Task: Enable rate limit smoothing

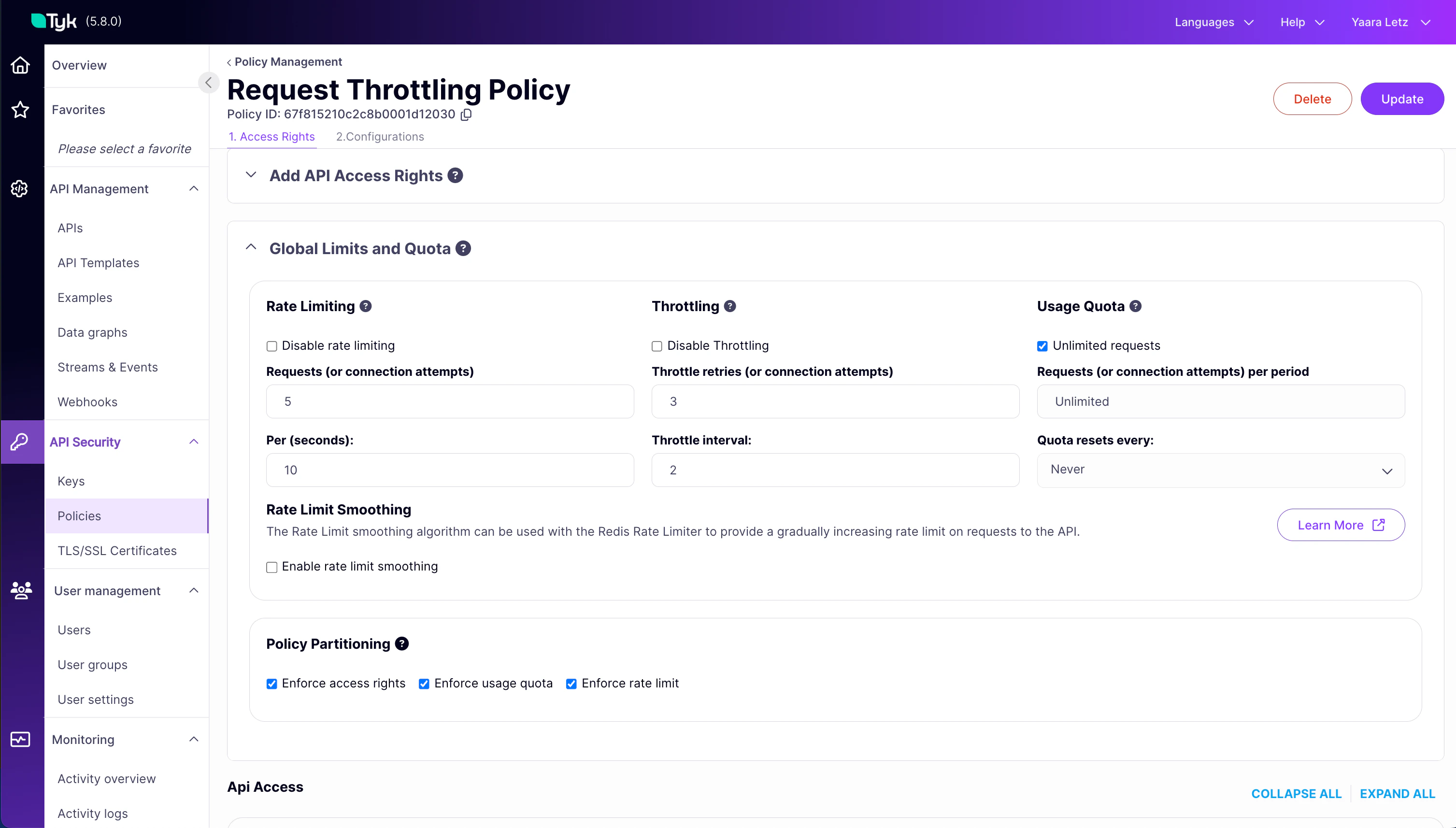Action: coord(272,567)
